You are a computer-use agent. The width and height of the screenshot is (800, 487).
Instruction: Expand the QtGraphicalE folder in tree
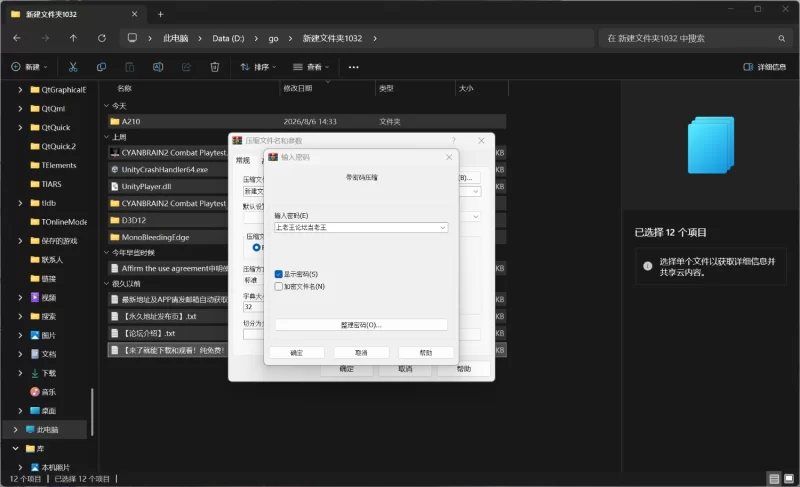[20, 90]
